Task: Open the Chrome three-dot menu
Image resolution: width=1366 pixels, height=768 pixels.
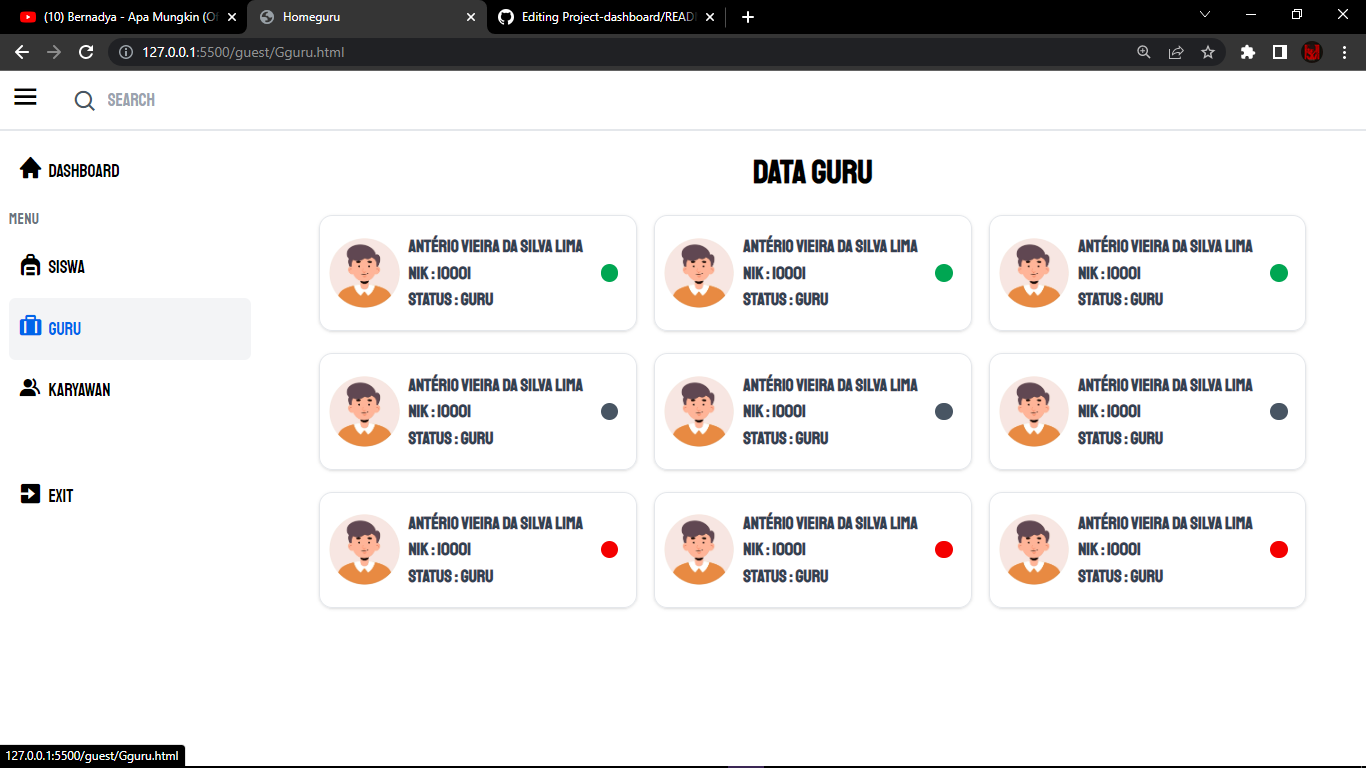Action: (x=1344, y=52)
